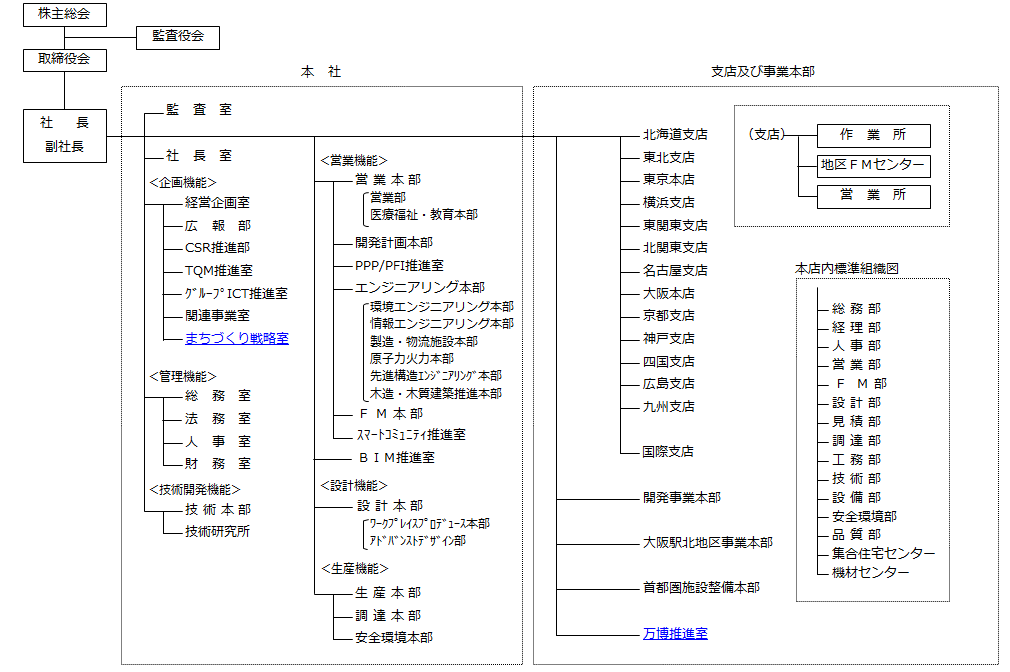Click 大阪駅北地区事業本部 text
The width and height of the screenshot is (1010, 672).
[707, 542]
